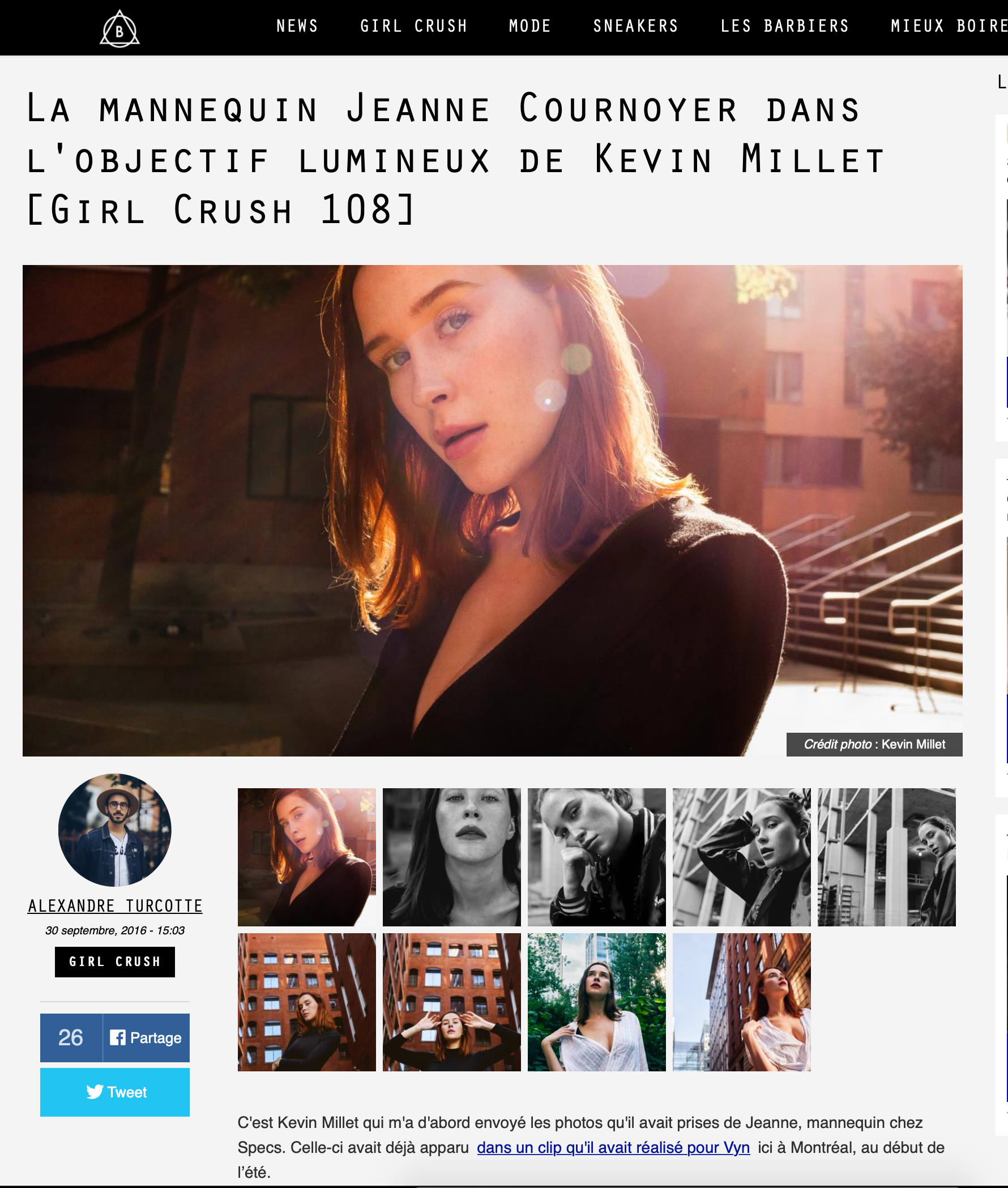This screenshot has height=1188, width=1008.
Task: Open the thumbnail with hands raised overhead
Action: (451, 1002)
